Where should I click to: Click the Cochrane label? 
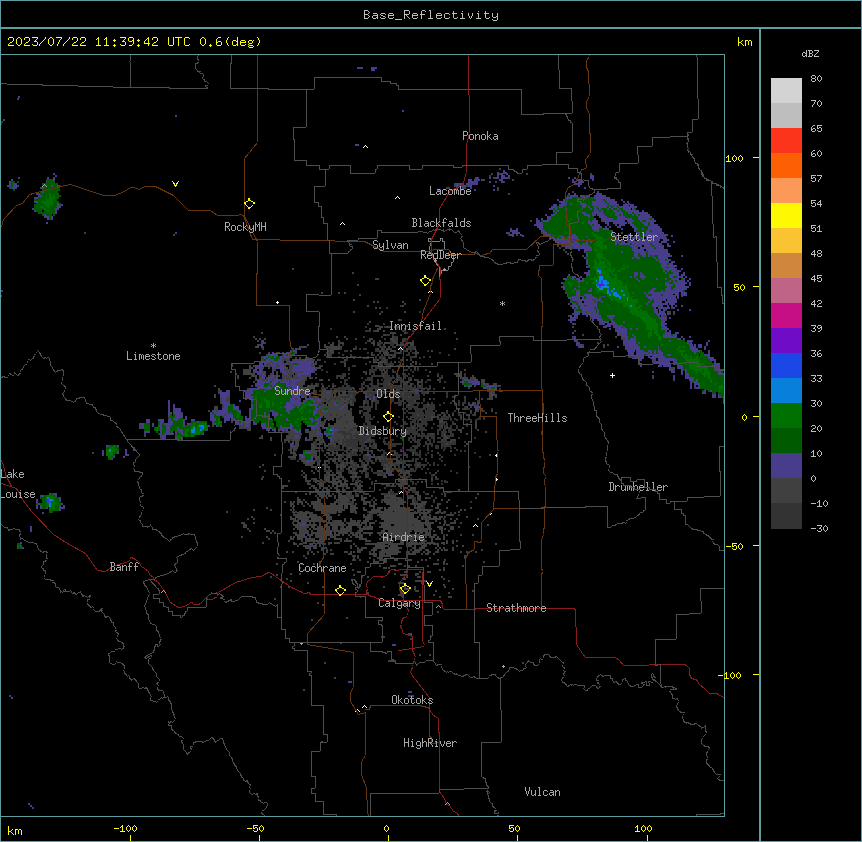coord(322,568)
